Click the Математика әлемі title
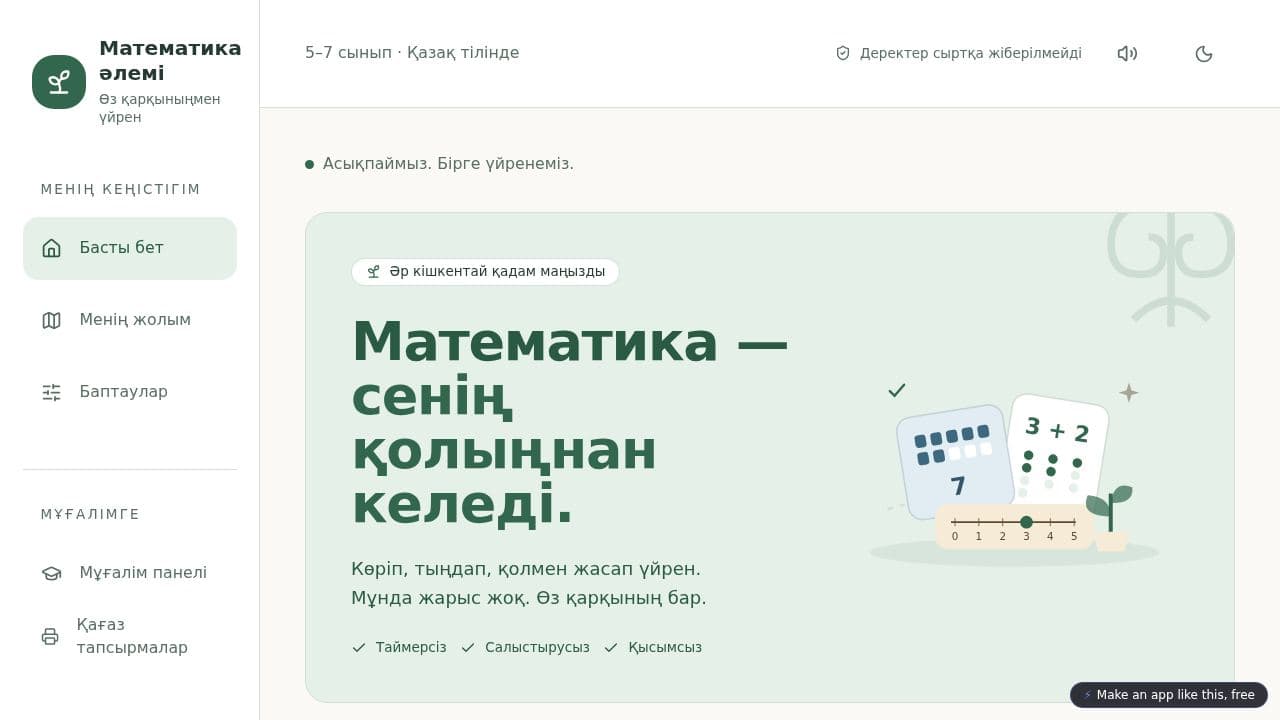 pyautogui.click(x=170, y=61)
